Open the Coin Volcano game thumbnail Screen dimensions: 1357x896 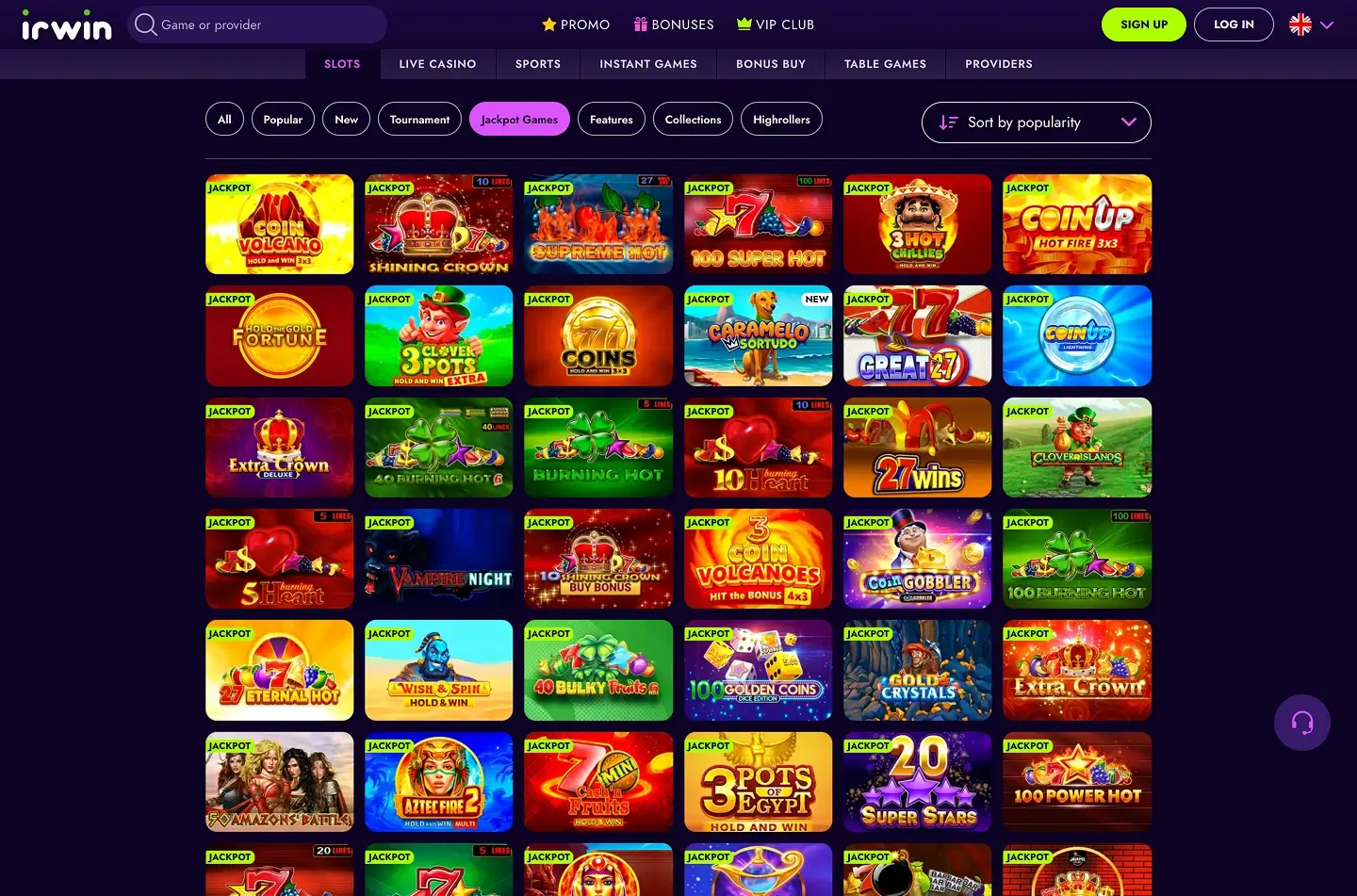coord(280,224)
